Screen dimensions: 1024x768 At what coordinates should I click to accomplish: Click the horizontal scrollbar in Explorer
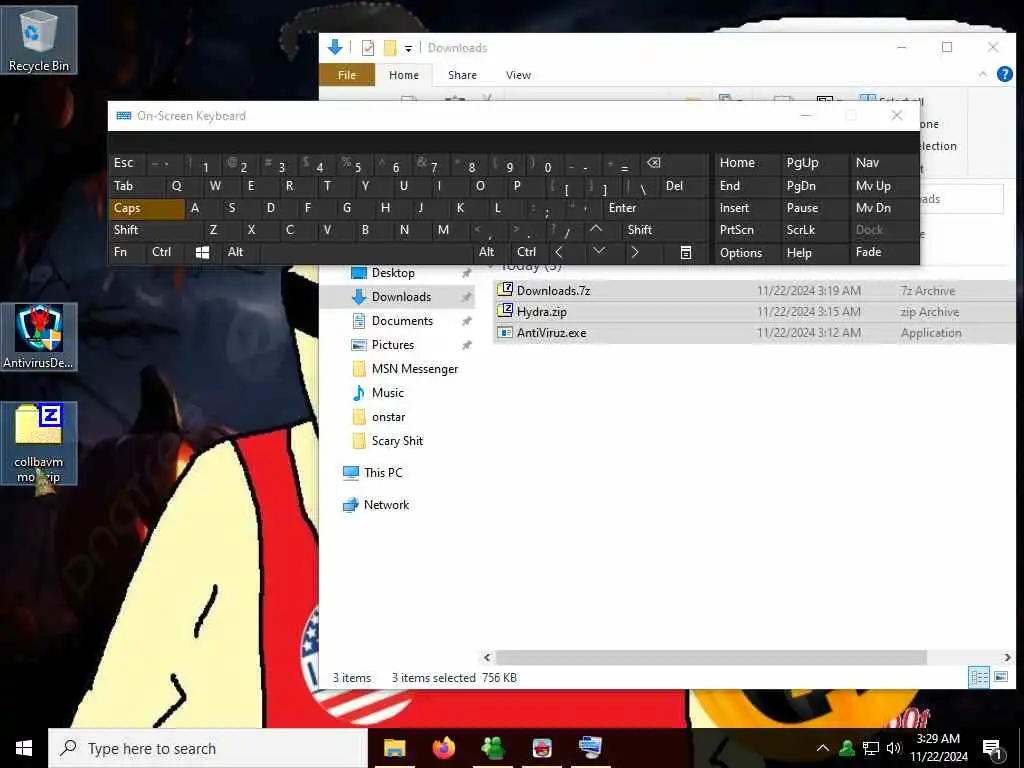click(711, 657)
